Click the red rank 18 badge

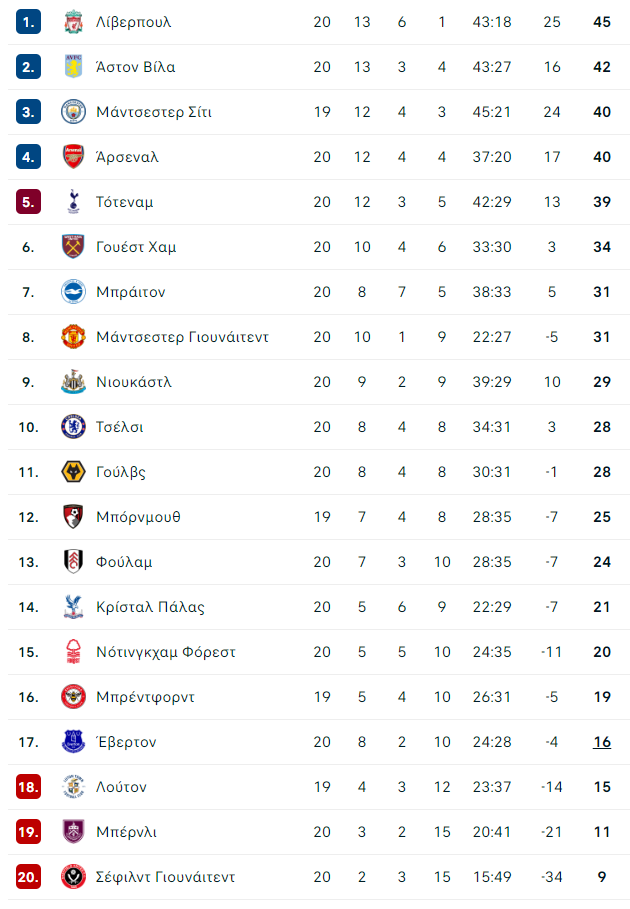coord(28,787)
